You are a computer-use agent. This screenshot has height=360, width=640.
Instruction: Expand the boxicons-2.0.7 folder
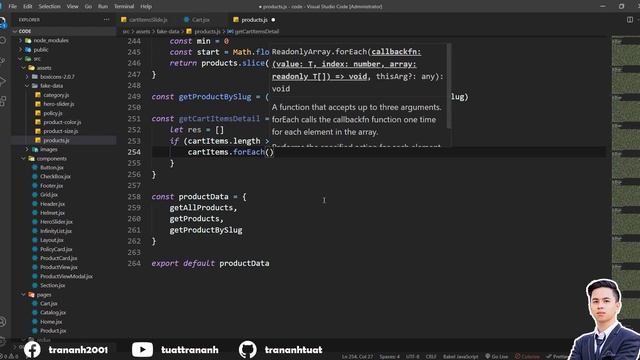pyautogui.click(x=27, y=77)
